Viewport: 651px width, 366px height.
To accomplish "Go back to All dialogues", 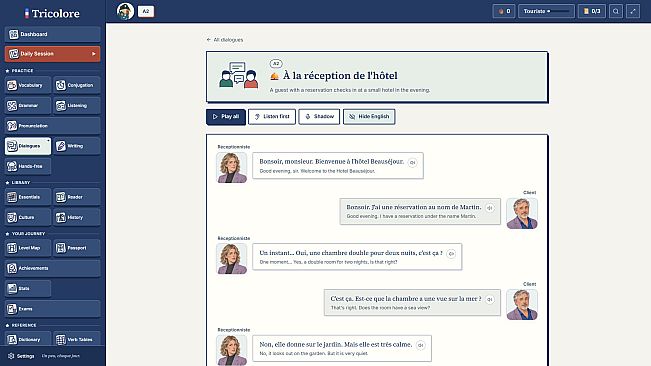I will coord(225,40).
